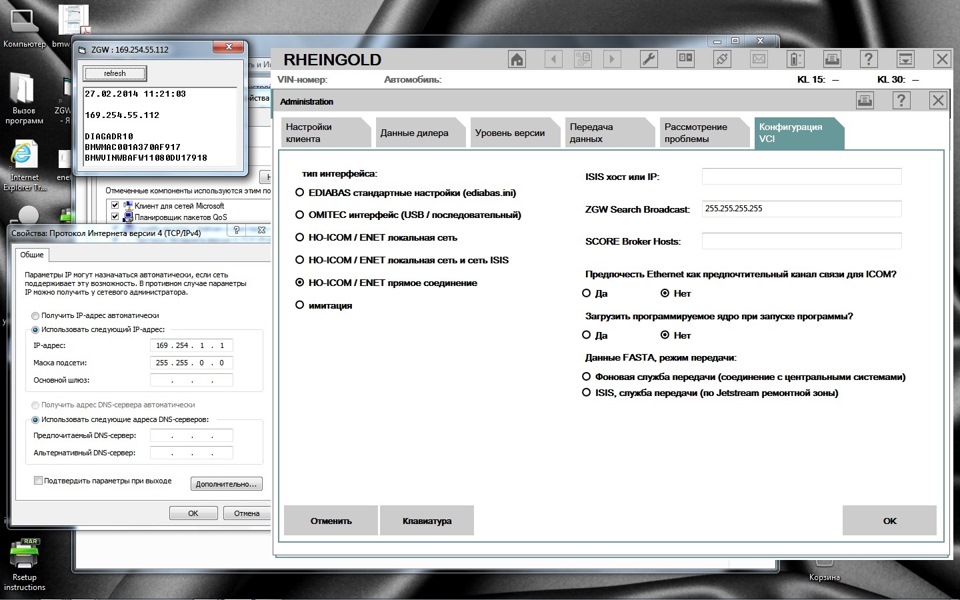
Task: Click the back arrow in Rheingold toolbar
Action: coord(553,59)
